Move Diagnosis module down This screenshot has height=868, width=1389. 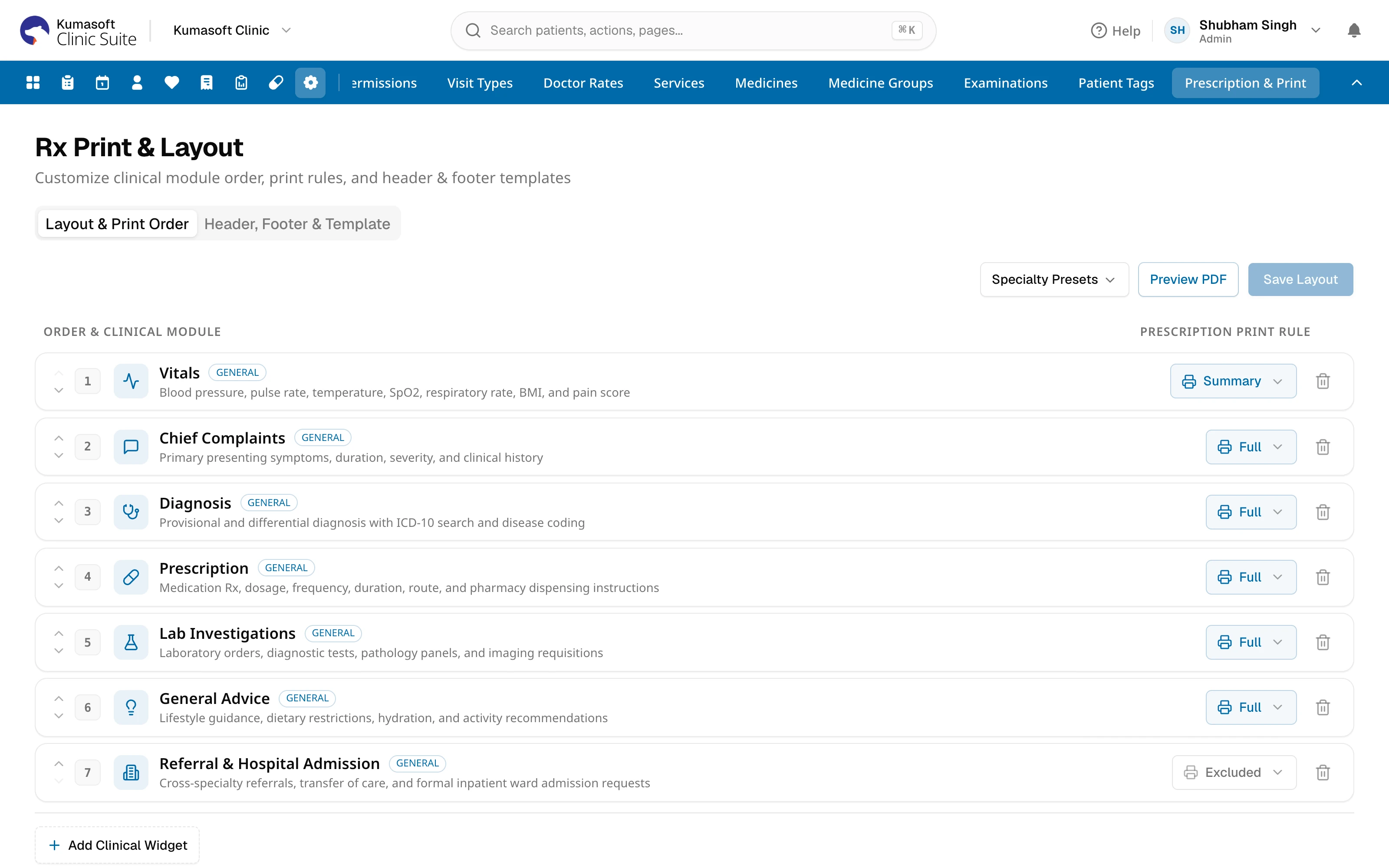coord(59,521)
